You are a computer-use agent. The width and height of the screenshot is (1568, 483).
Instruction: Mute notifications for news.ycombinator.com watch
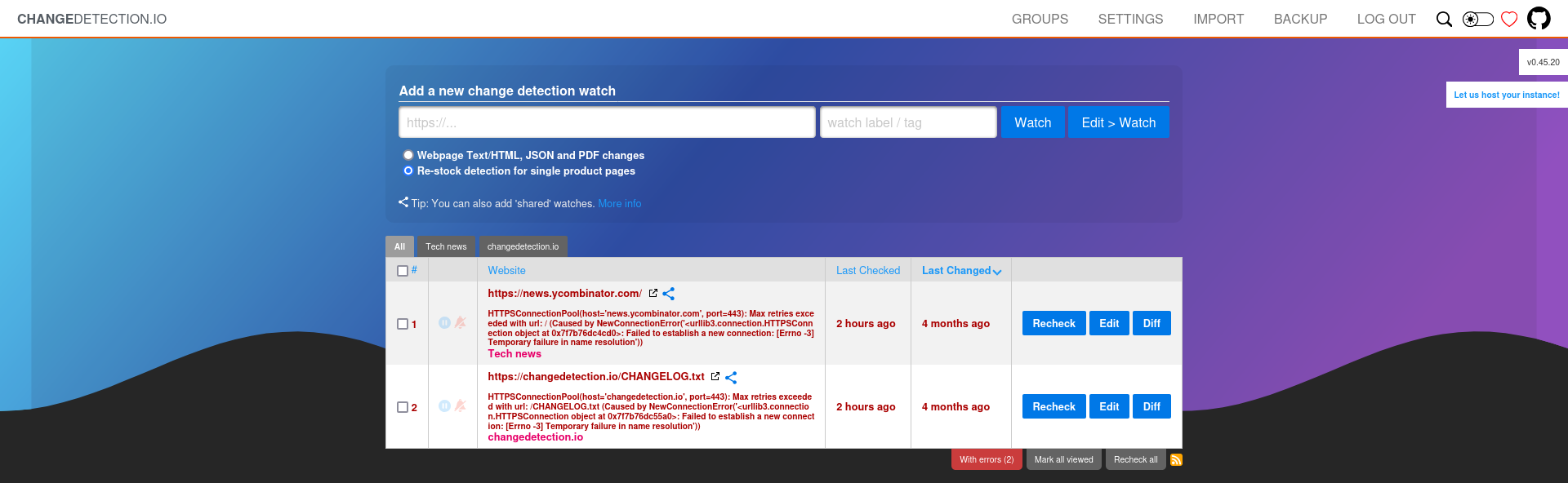tap(461, 322)
